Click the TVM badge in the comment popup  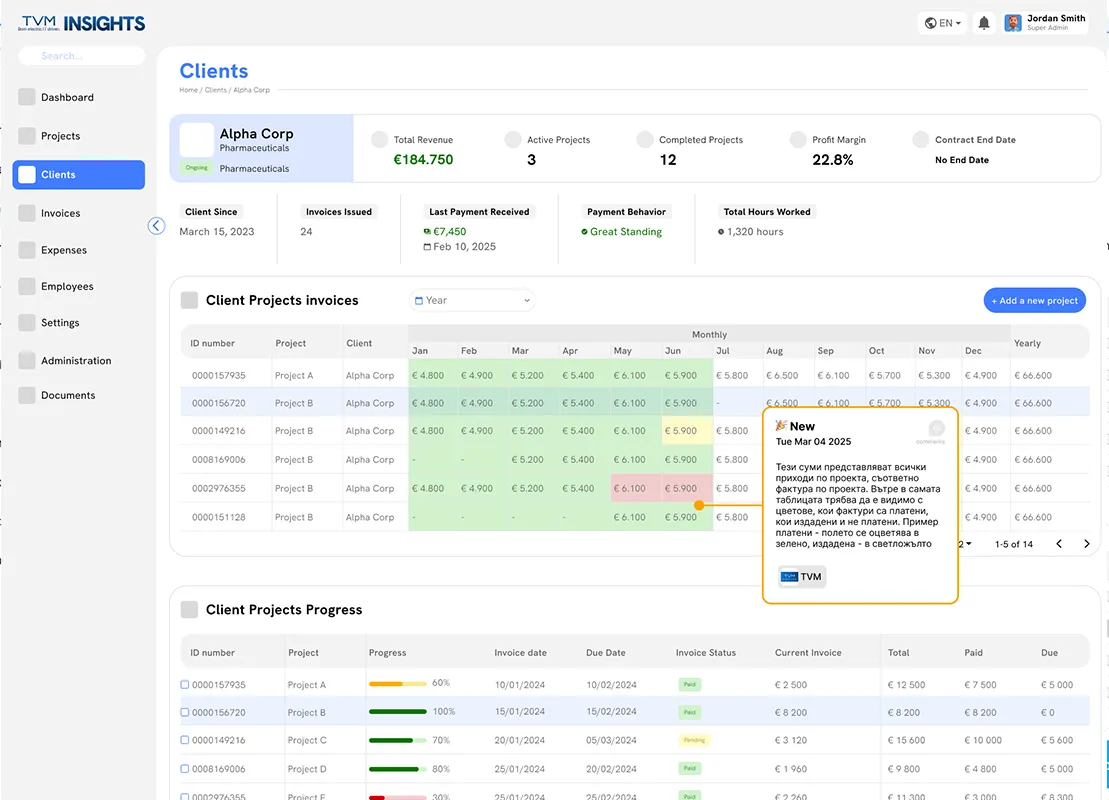(x=801, y=576)
